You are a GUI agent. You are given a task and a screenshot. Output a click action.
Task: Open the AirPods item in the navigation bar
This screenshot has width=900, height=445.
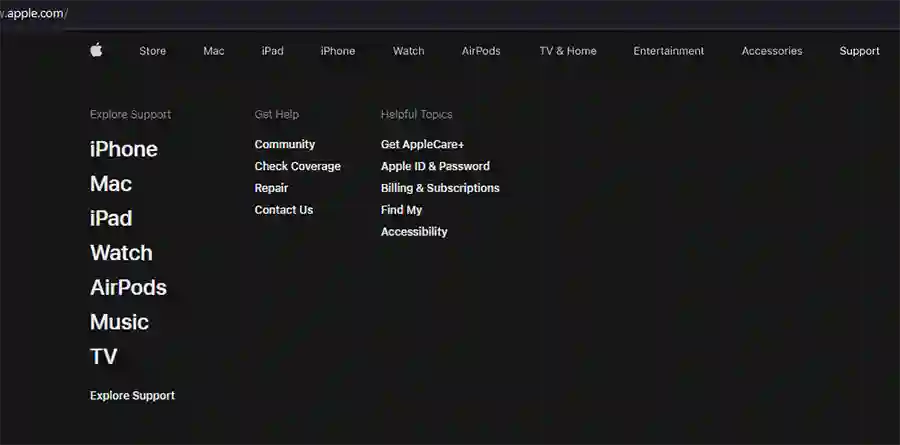(x=481, y=51)
